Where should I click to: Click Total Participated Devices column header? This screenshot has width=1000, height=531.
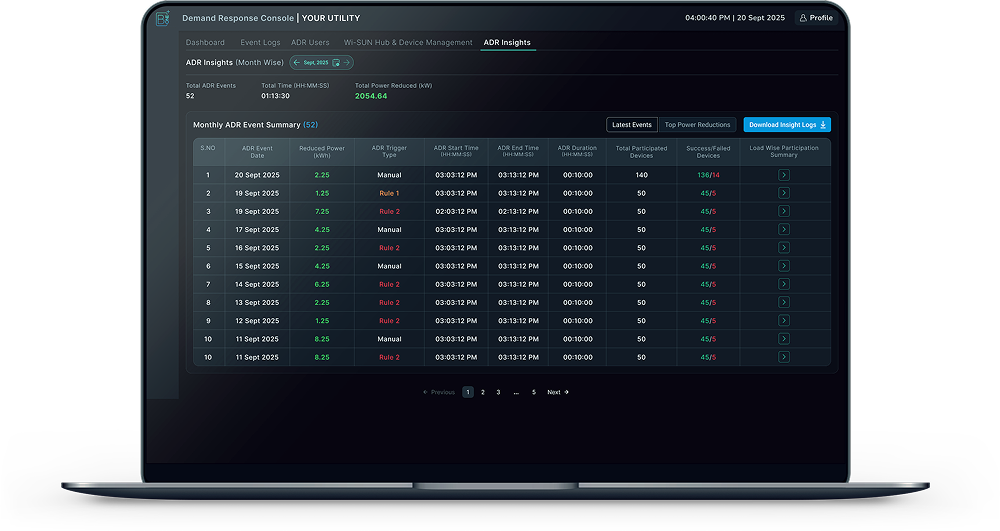pyautogui.click(x=642, y=152)
